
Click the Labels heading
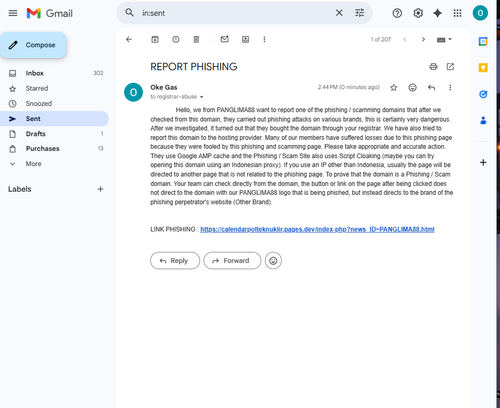[x=20, y=189]
